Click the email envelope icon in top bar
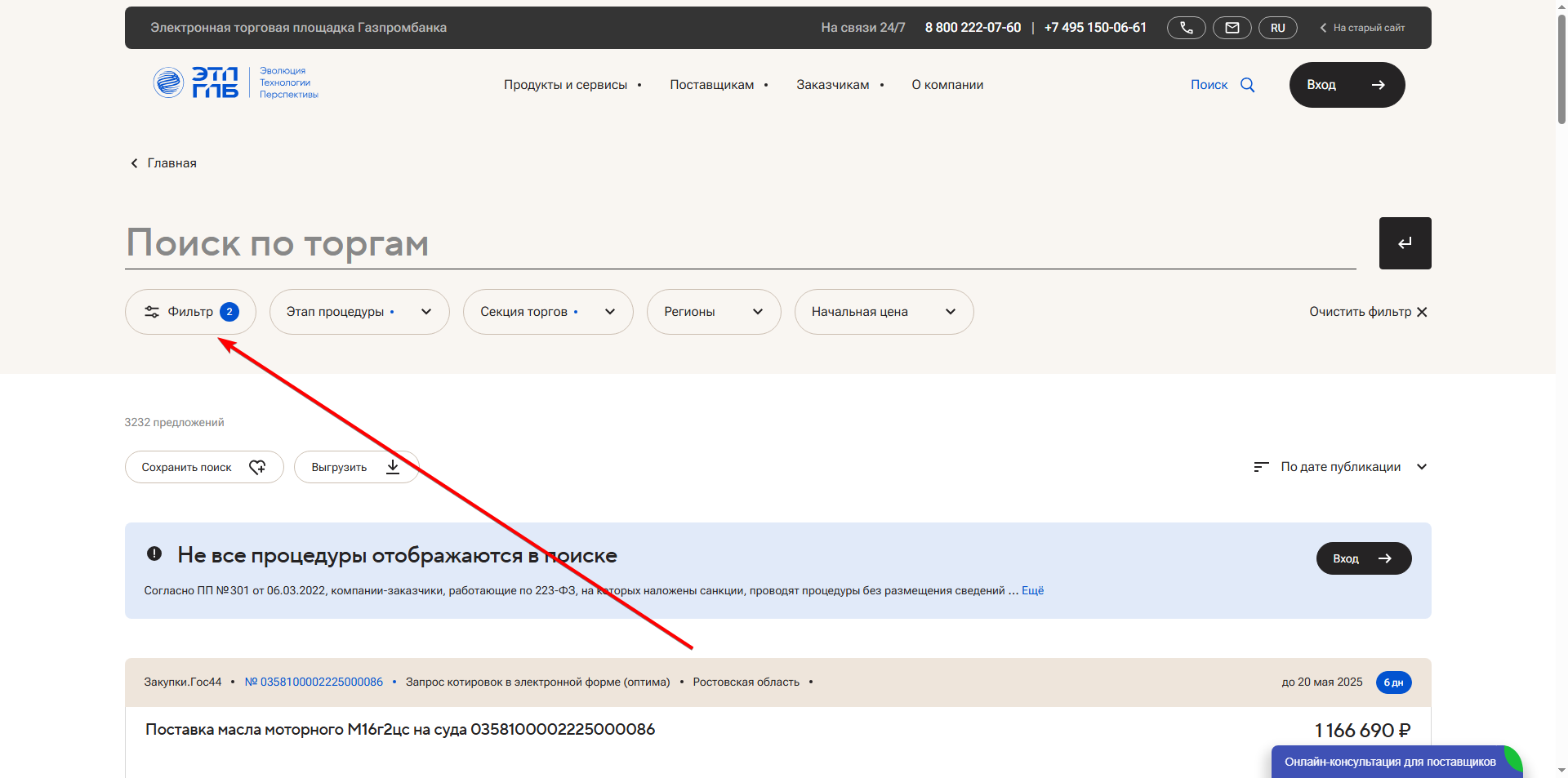The height and width of the screenshot is (778, 1568). 1232,28
